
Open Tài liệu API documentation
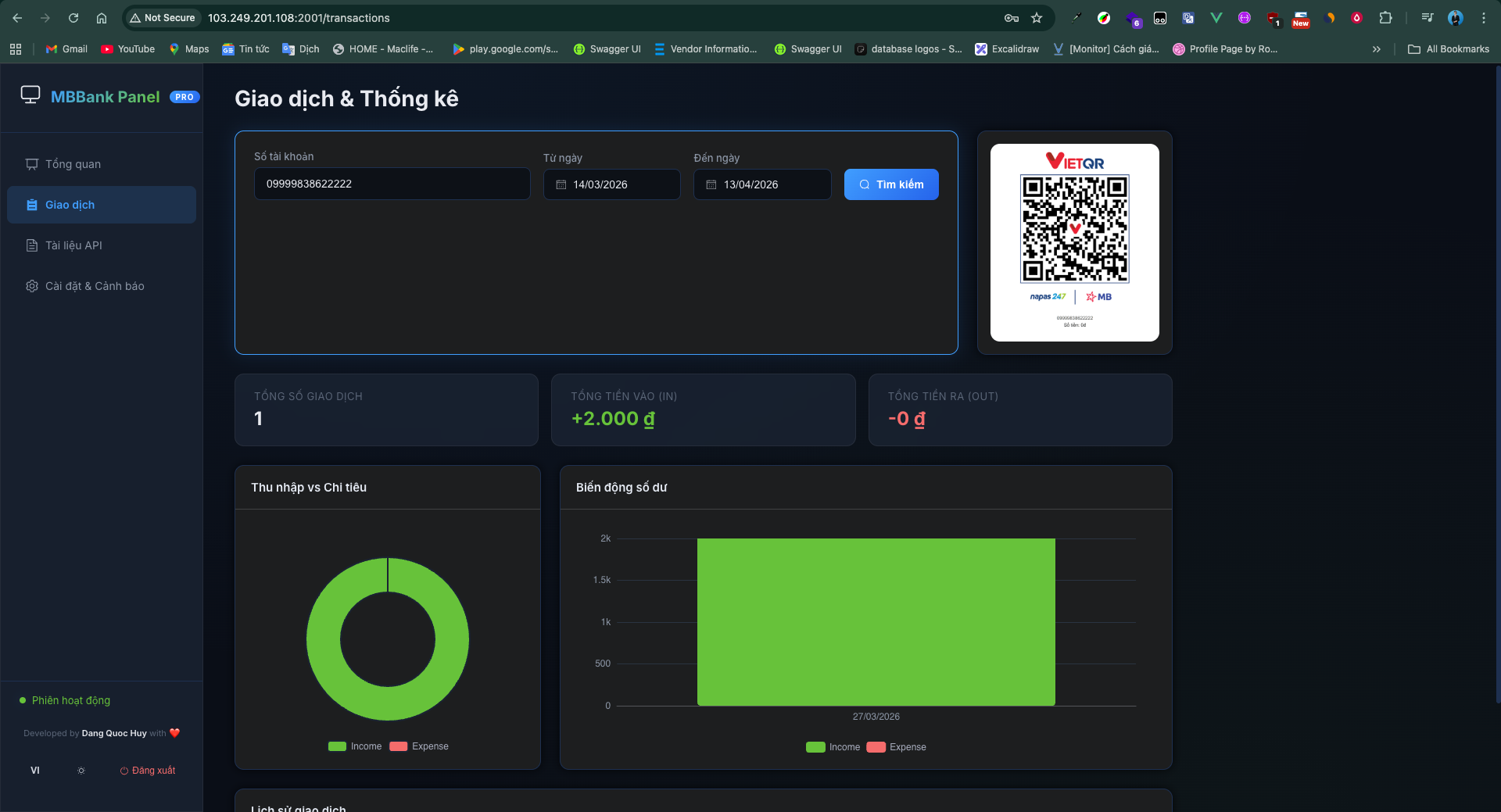pos(102,245)
